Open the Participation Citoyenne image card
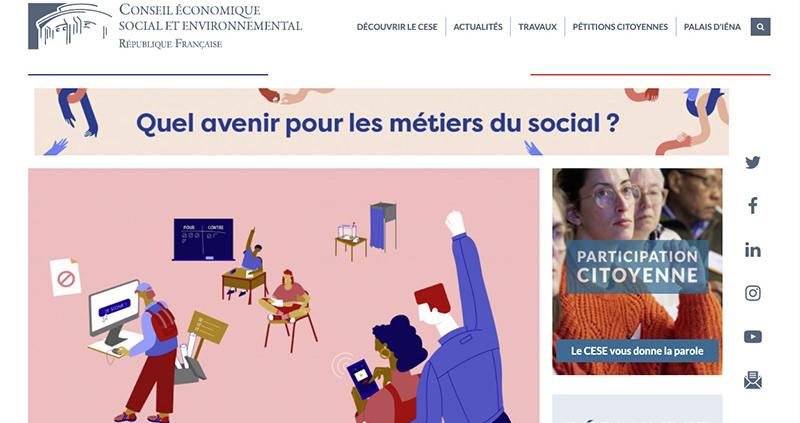Viewport: 800px width, 423px height. (637, 271)
